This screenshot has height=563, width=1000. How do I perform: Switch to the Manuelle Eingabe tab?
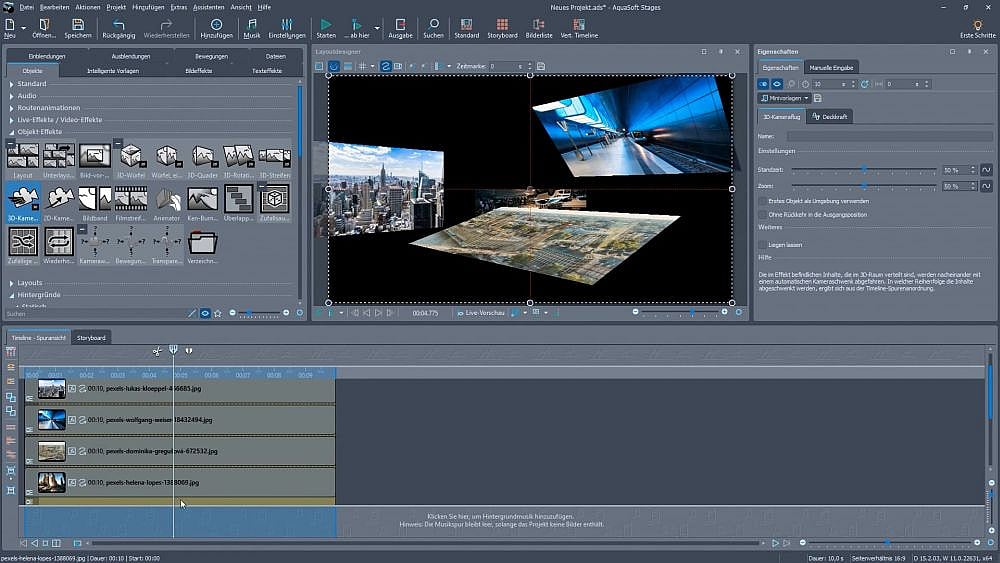pyautogui.click(x=832, y=67)
